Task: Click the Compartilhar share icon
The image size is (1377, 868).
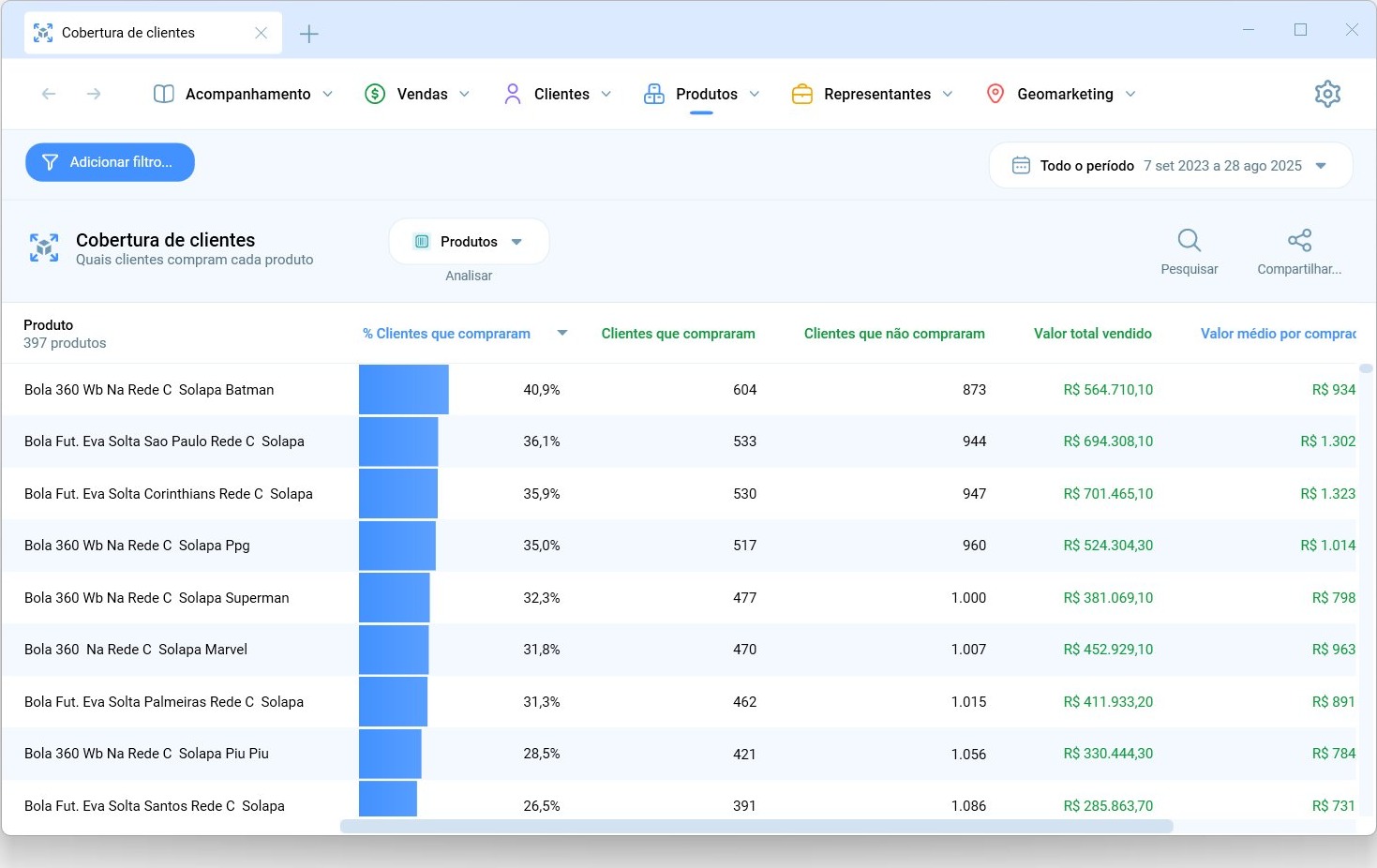Action: pos(1299,240)
